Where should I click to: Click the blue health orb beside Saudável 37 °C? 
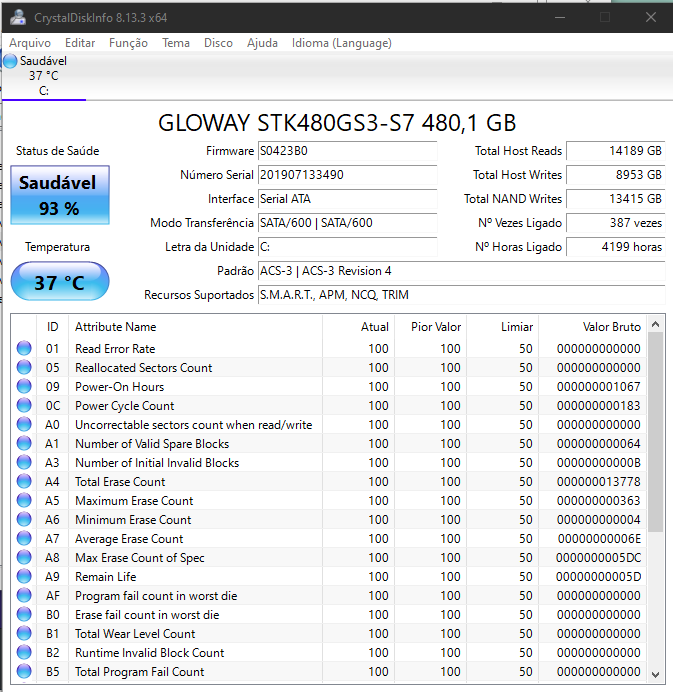(10, 61)
